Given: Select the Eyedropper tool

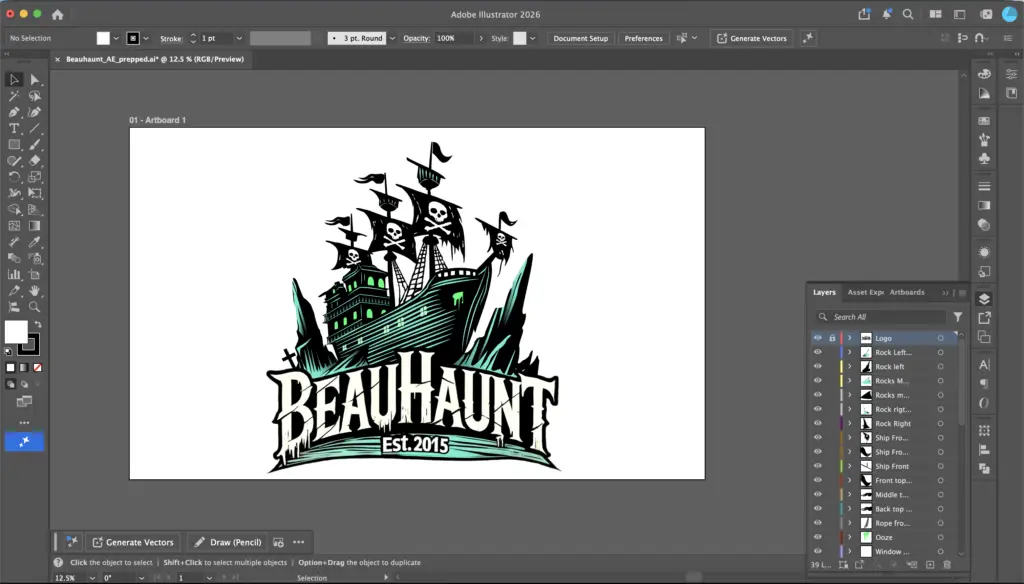Looking at the screenshot, I should point(35,242).
